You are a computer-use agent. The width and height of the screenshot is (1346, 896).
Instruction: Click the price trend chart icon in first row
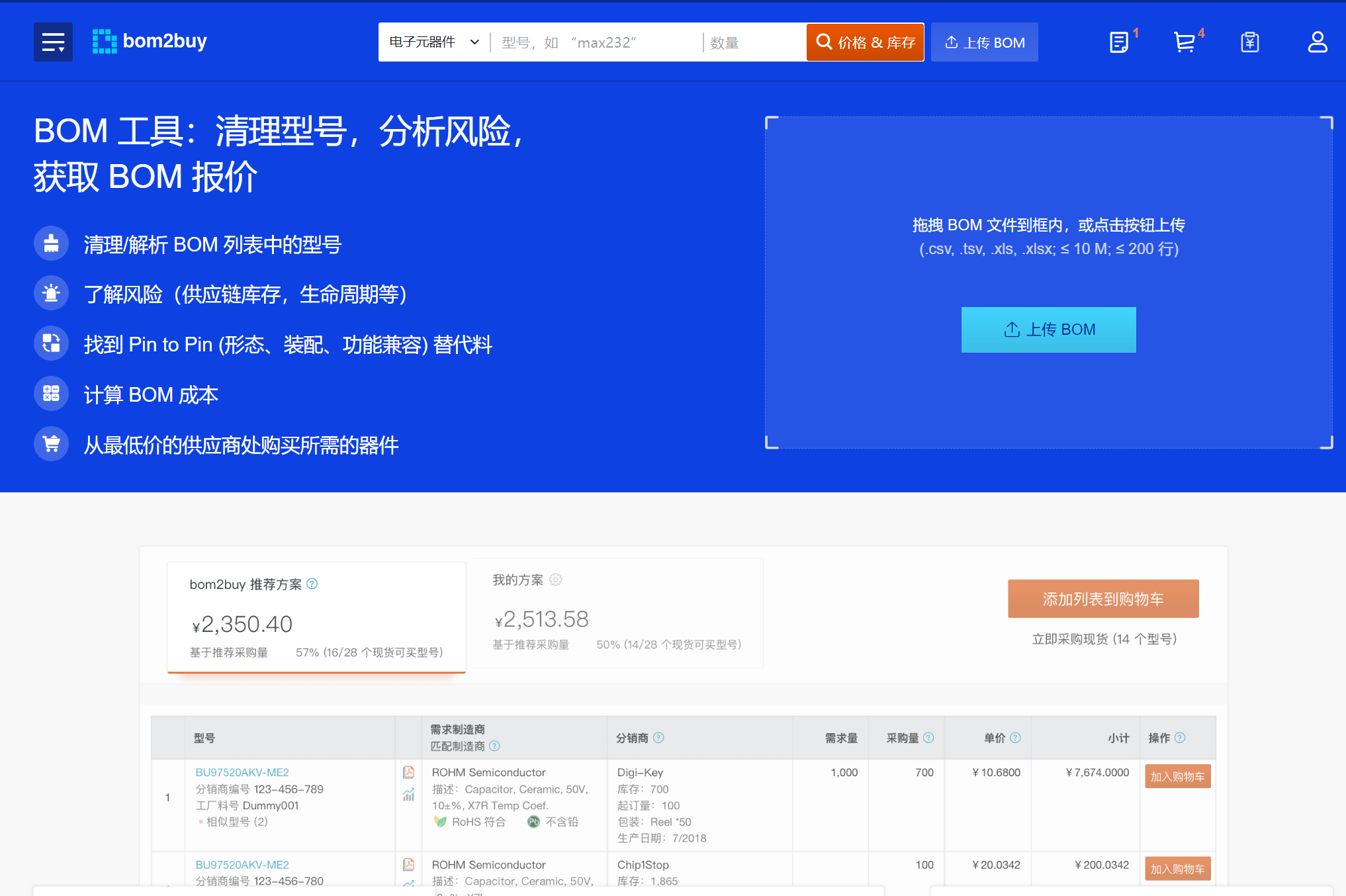point(408,794)
